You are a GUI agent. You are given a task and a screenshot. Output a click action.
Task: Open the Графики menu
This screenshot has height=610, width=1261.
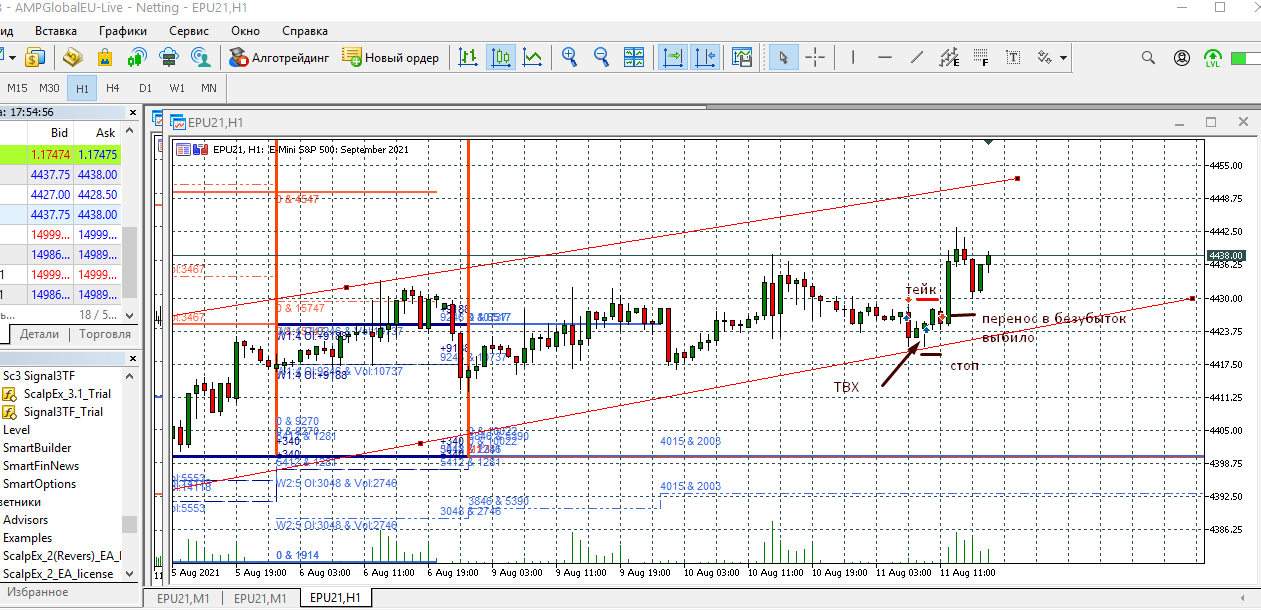pos(123,31)
